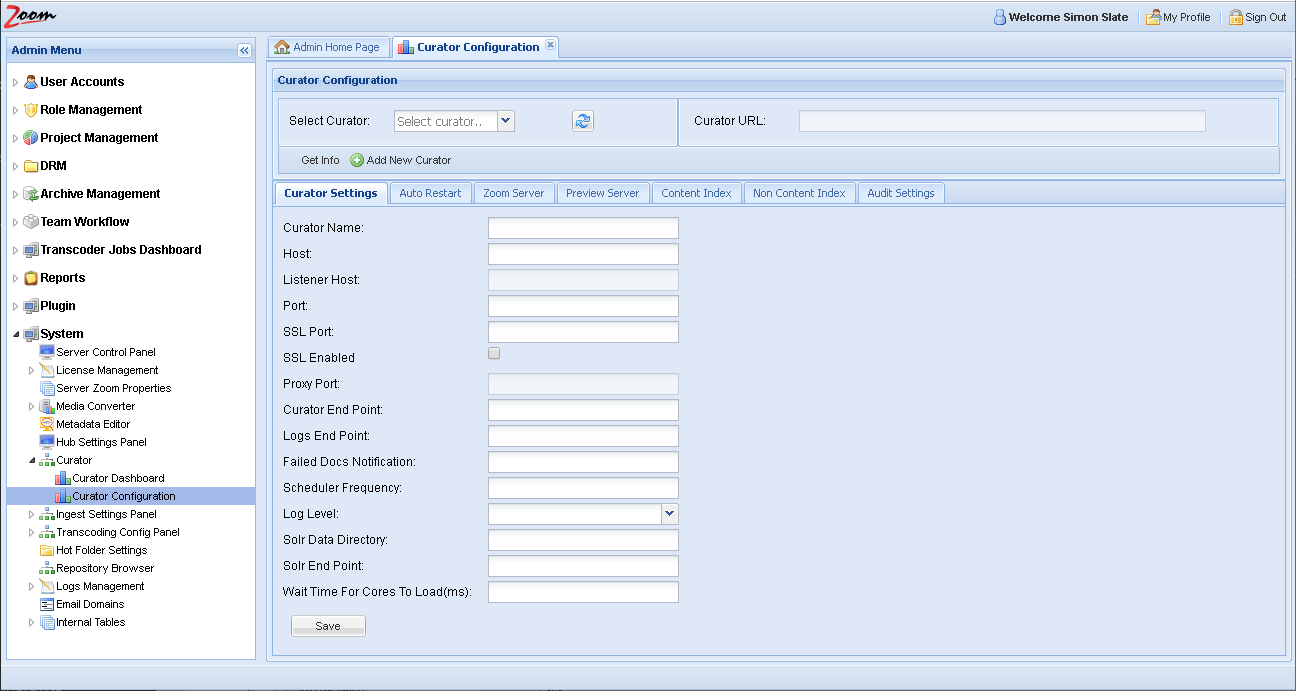
Task: Click the Hot Folder Settings icon
Action: click(x=47, y=550)
